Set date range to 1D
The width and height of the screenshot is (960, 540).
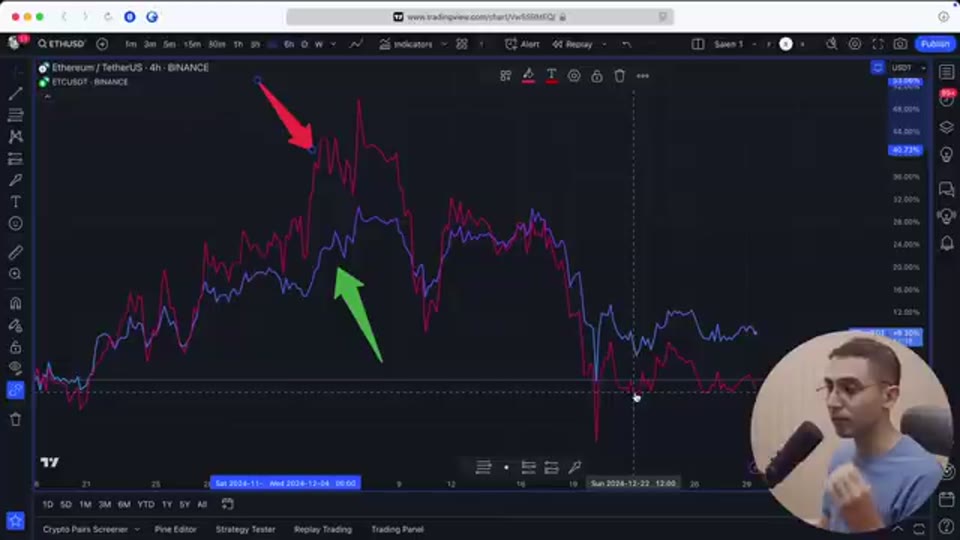48,504
